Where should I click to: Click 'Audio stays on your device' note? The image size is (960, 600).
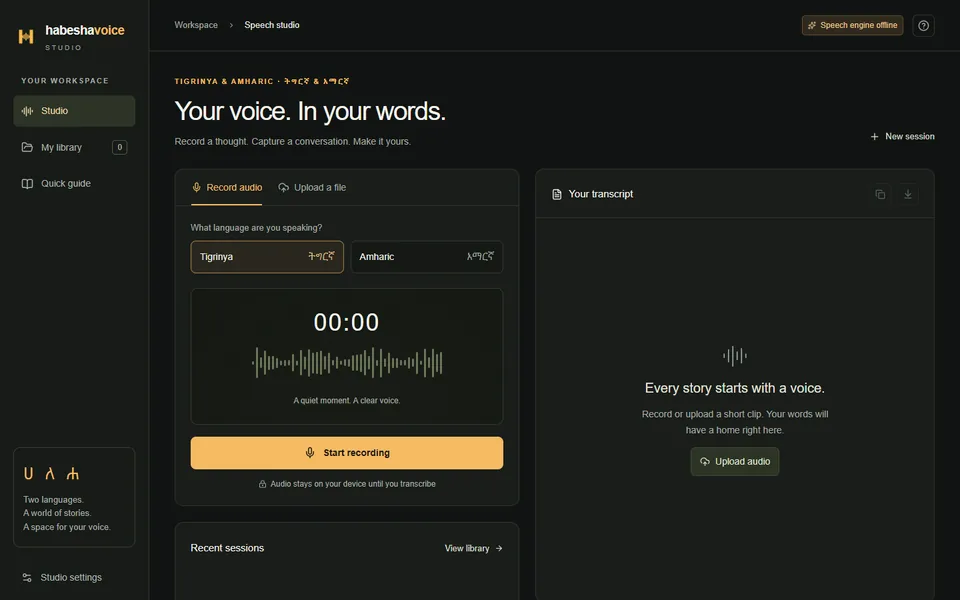pyautogui.click(x=353, y=484)
